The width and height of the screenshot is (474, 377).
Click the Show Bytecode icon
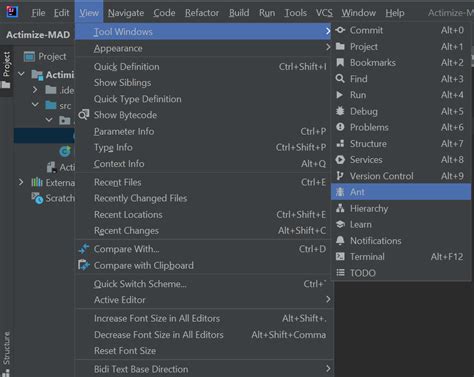(84, 115)
